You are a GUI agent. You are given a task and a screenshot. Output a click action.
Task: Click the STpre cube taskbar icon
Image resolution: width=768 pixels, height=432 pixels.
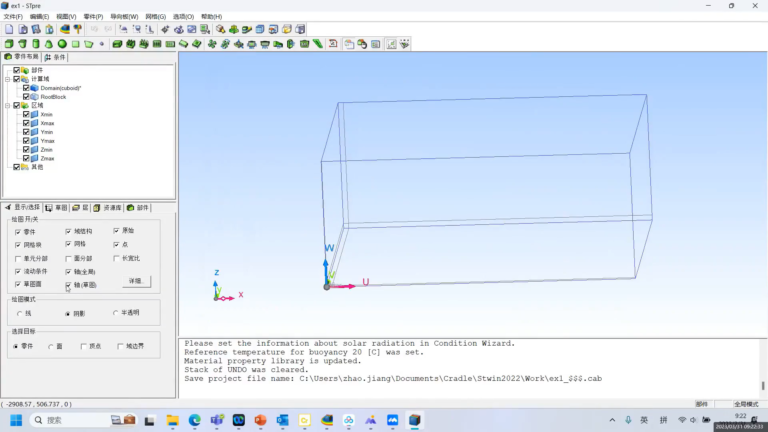click(415, 420)
